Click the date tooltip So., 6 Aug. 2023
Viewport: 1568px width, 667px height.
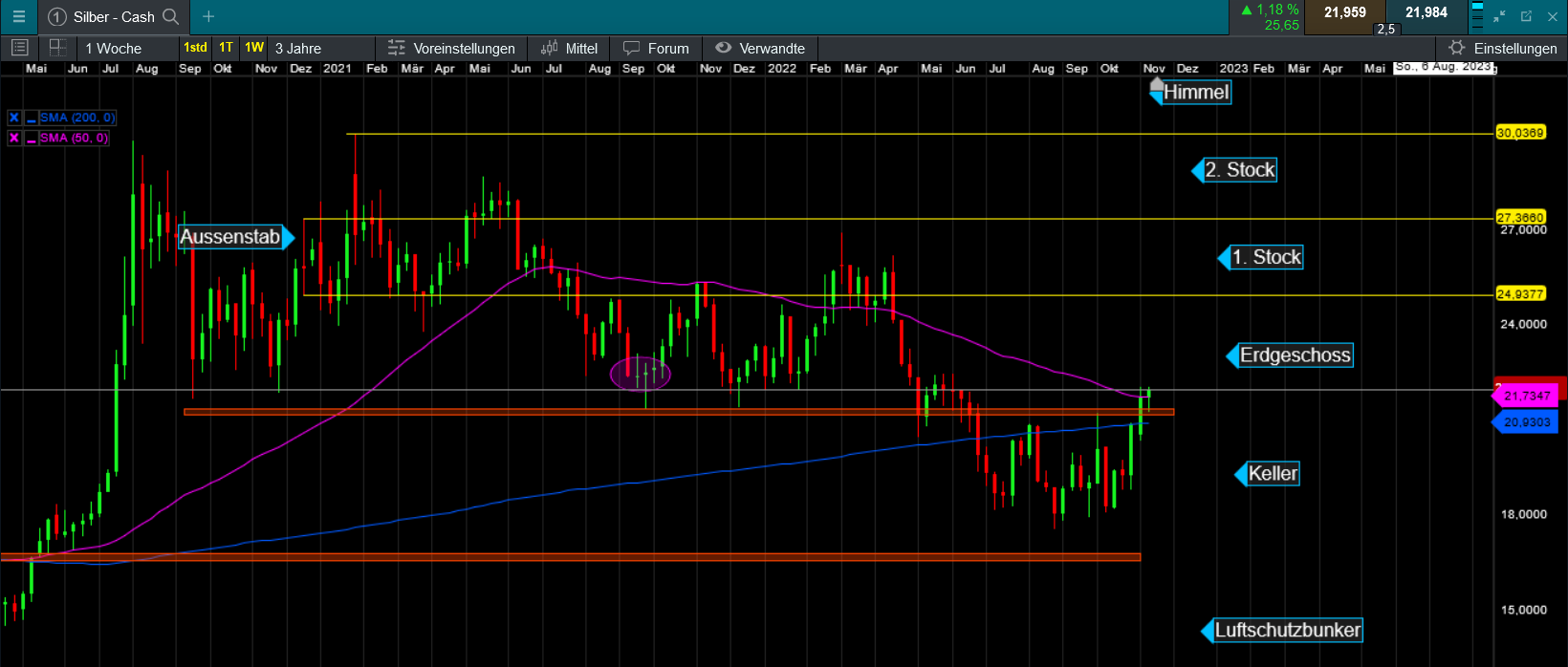click(1443, 67)
